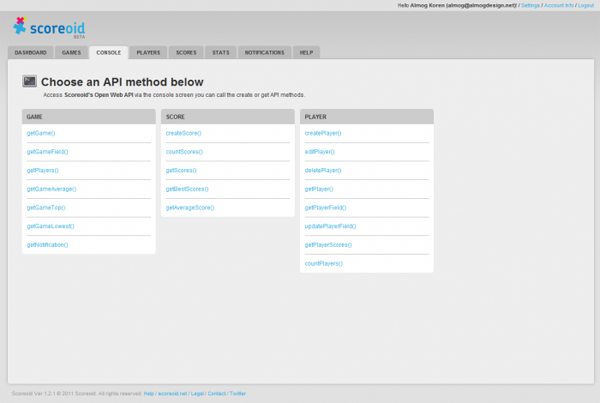Click the createPlayer() method
This screenshot has height=403, width=600.
[x=322, y=132]
